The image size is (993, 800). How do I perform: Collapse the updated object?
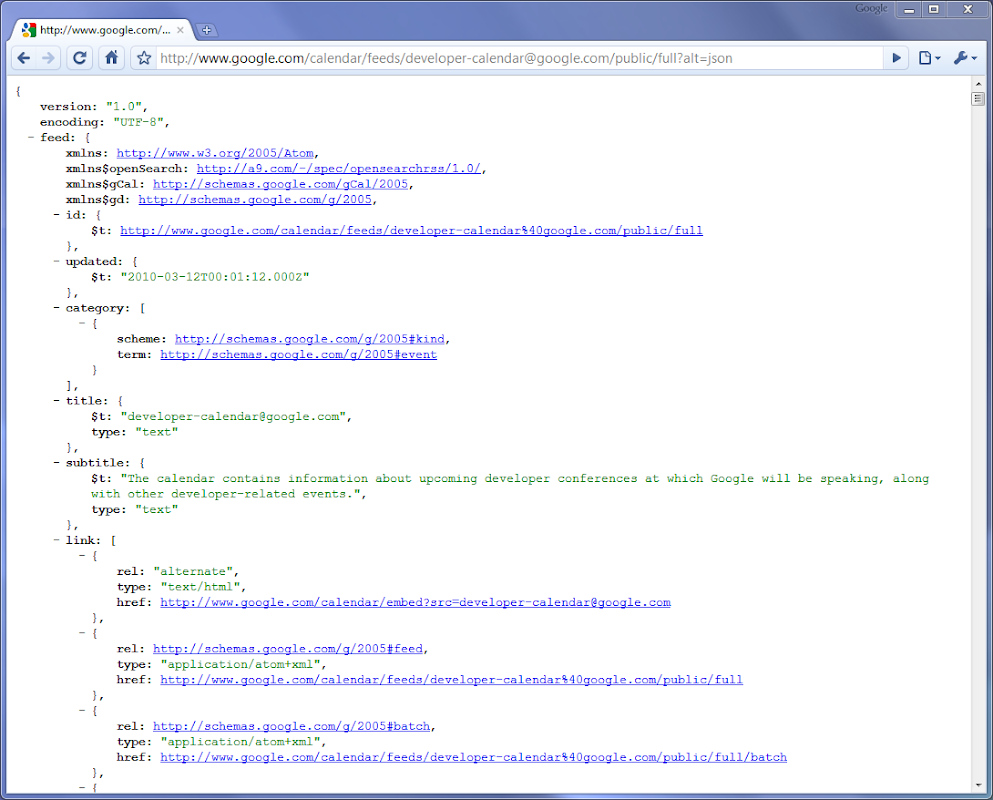click(x=56, y=262)
